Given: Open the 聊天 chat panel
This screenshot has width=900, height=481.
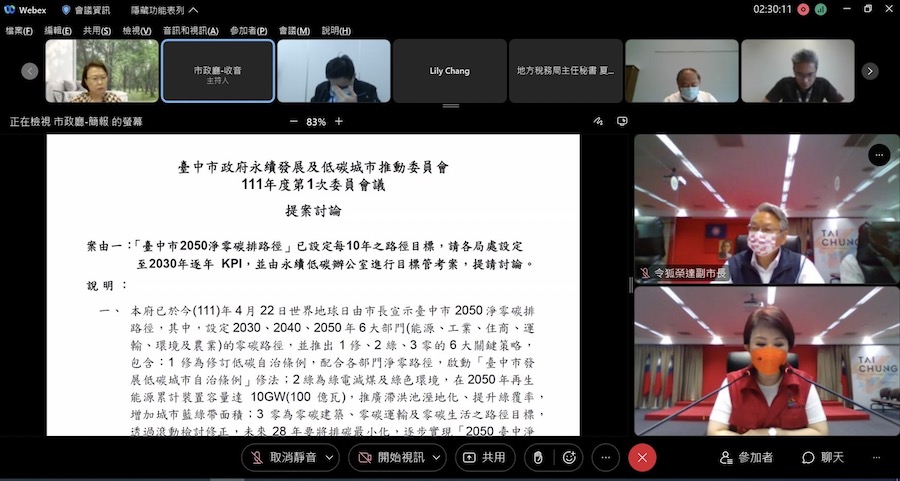Looking at the screenshot, I should [823, 457].
